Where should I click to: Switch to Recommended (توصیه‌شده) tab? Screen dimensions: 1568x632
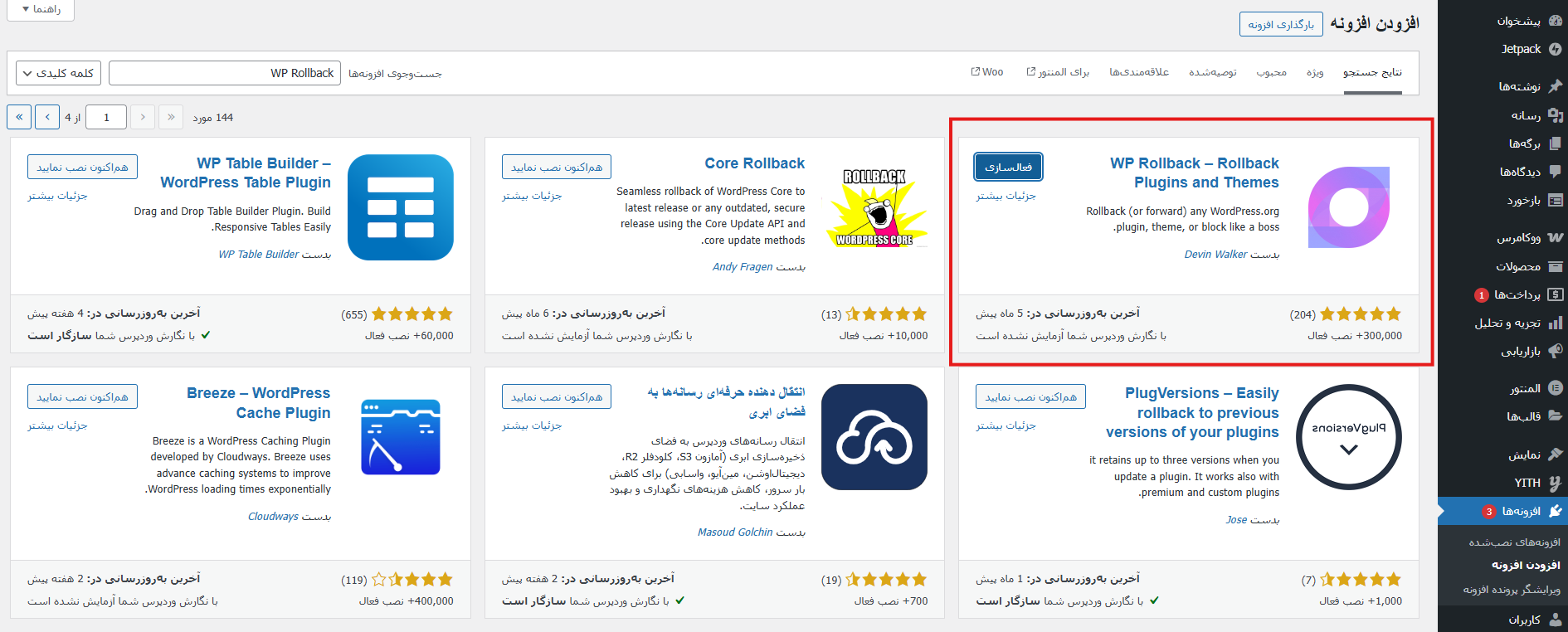(1213, 73)
